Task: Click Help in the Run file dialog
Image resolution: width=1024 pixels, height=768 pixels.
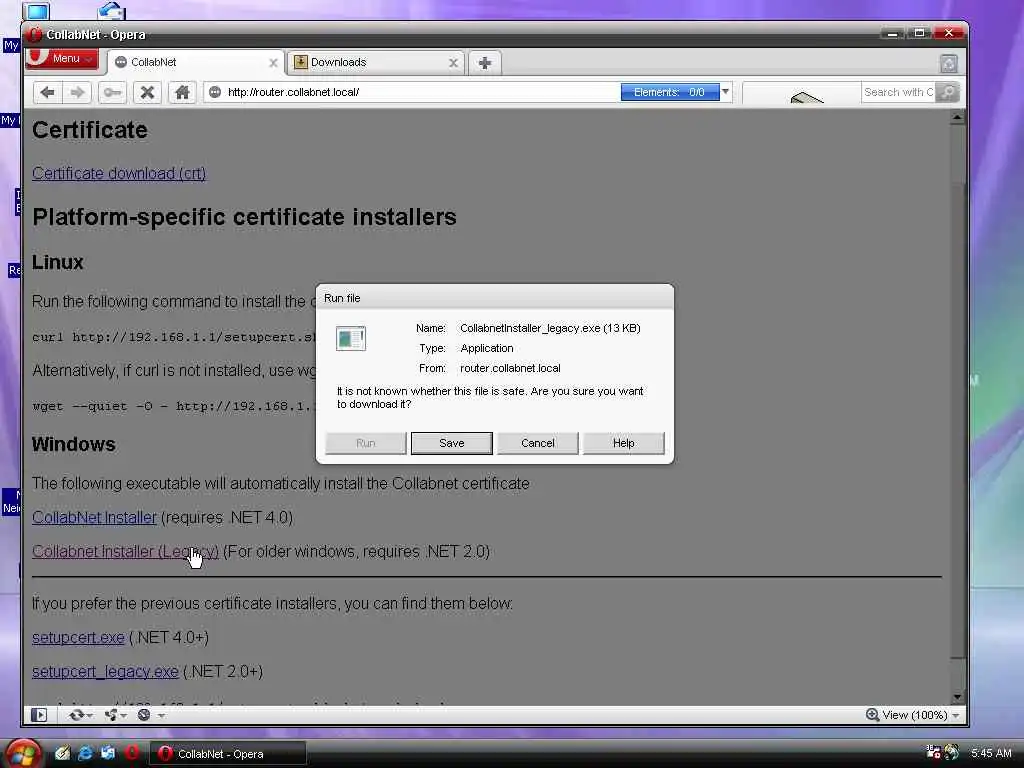Action: point(623,443)
